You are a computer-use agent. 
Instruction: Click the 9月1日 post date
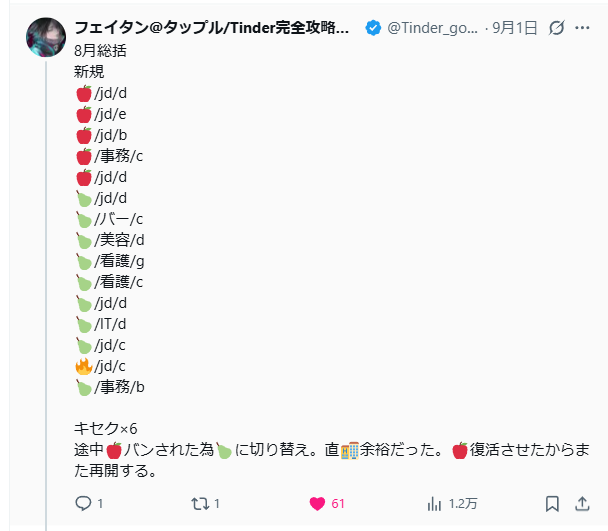click(516, 28)
